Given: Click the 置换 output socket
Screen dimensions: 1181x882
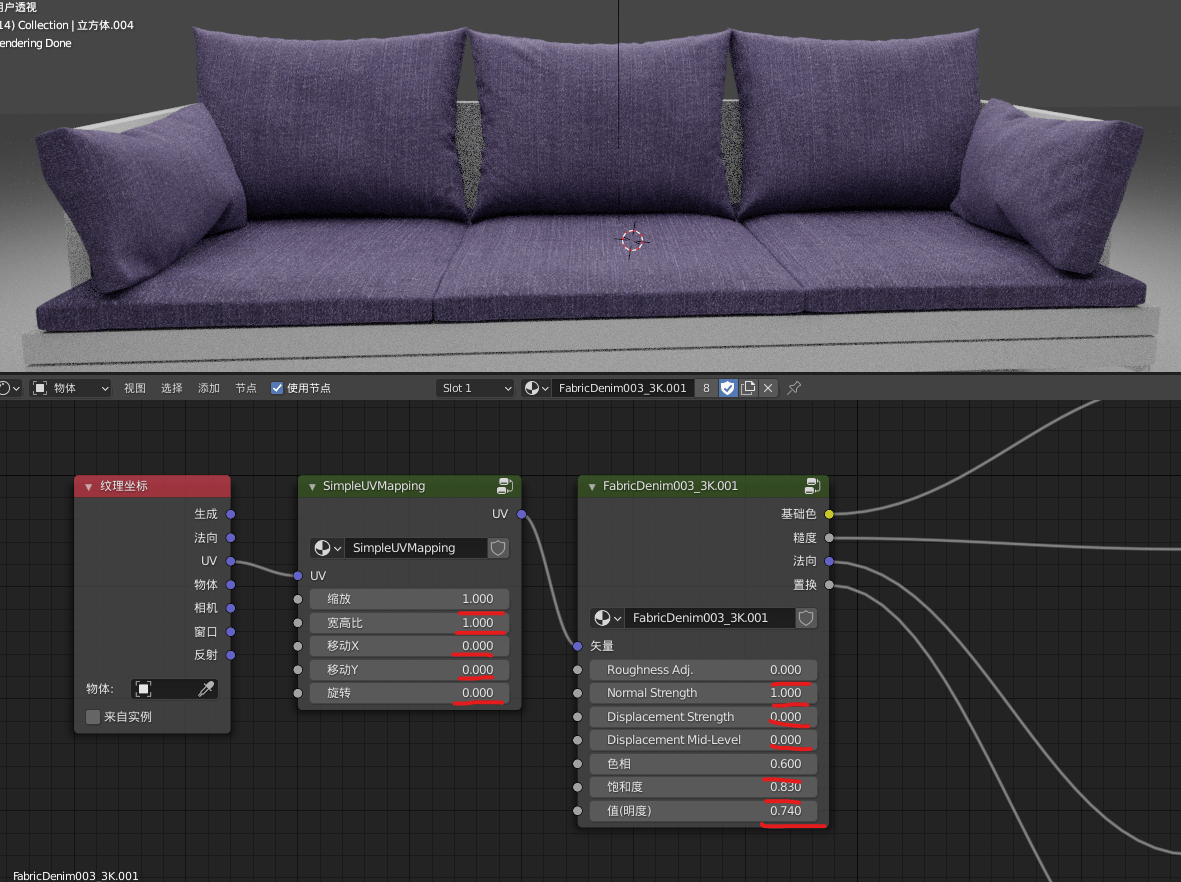Looking at the screenshot, I should pos(829,584).
